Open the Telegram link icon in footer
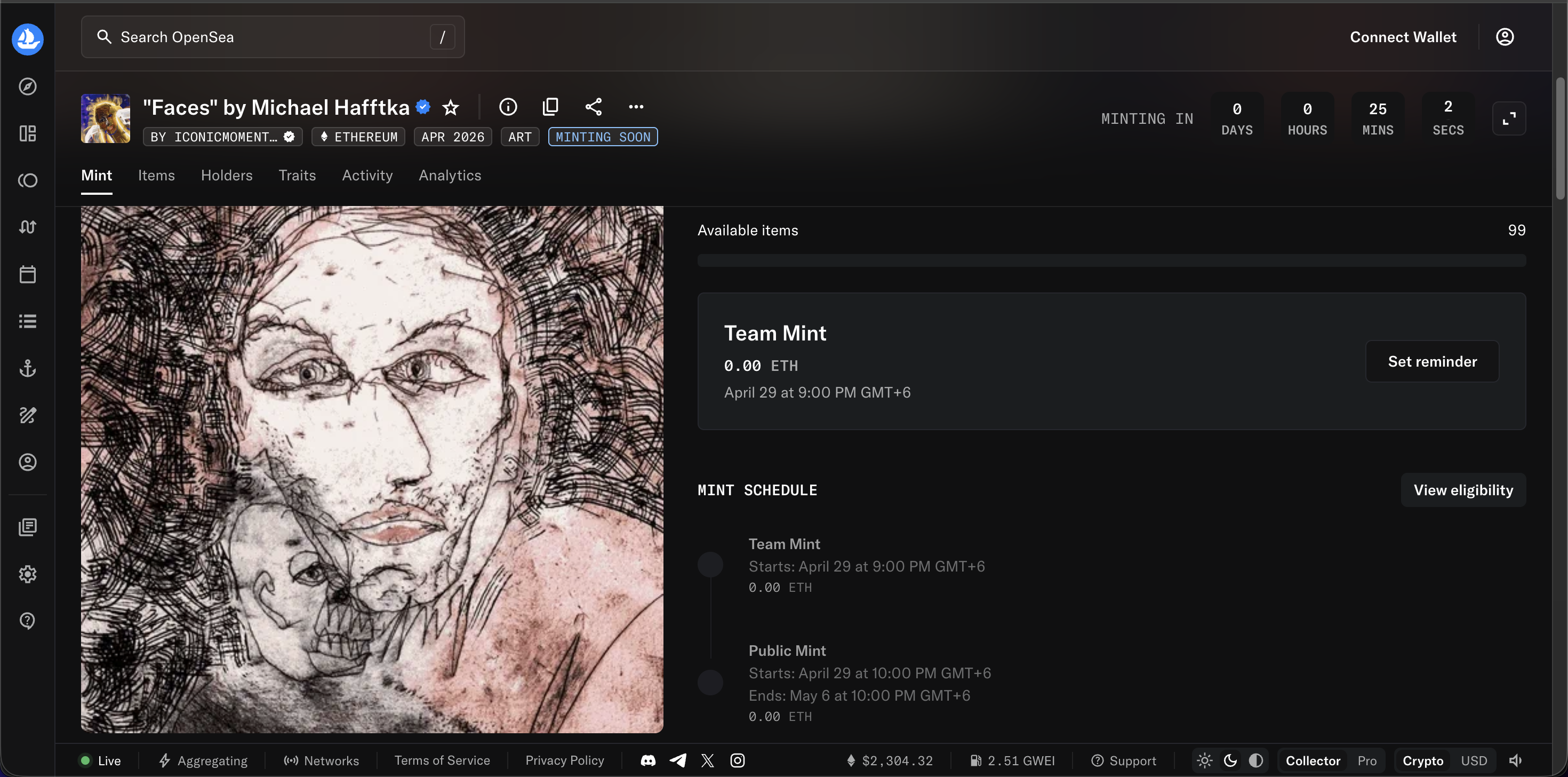The height and width of the screenshot is (777, 1568). pyautogui.click(x=678, y=760)
